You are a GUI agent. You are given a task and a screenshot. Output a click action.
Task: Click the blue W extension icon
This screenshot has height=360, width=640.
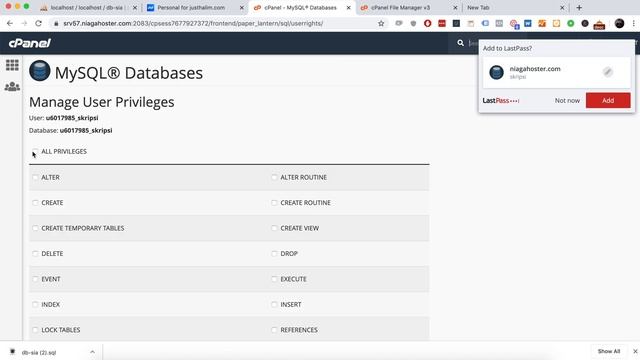tap(528, 23)
